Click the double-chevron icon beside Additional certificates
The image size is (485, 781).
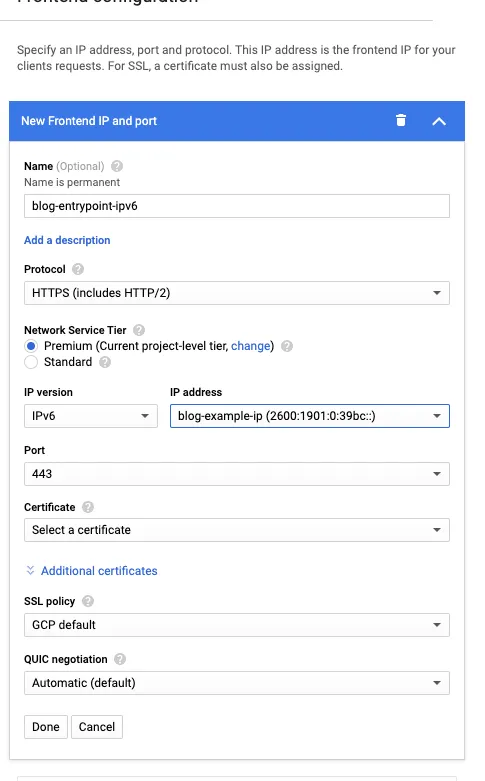point(30,570)
